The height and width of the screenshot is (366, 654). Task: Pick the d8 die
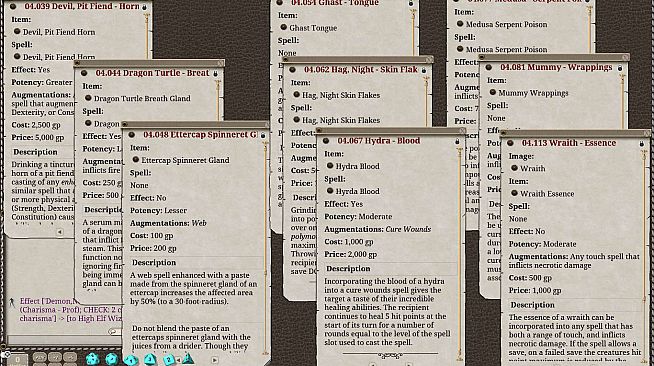pos(150,359)
